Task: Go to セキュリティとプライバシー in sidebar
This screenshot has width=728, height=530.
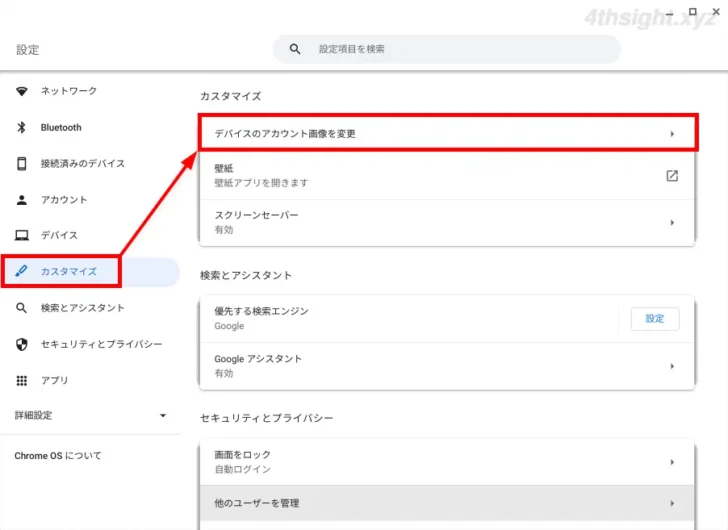Action: coord(102,344)
